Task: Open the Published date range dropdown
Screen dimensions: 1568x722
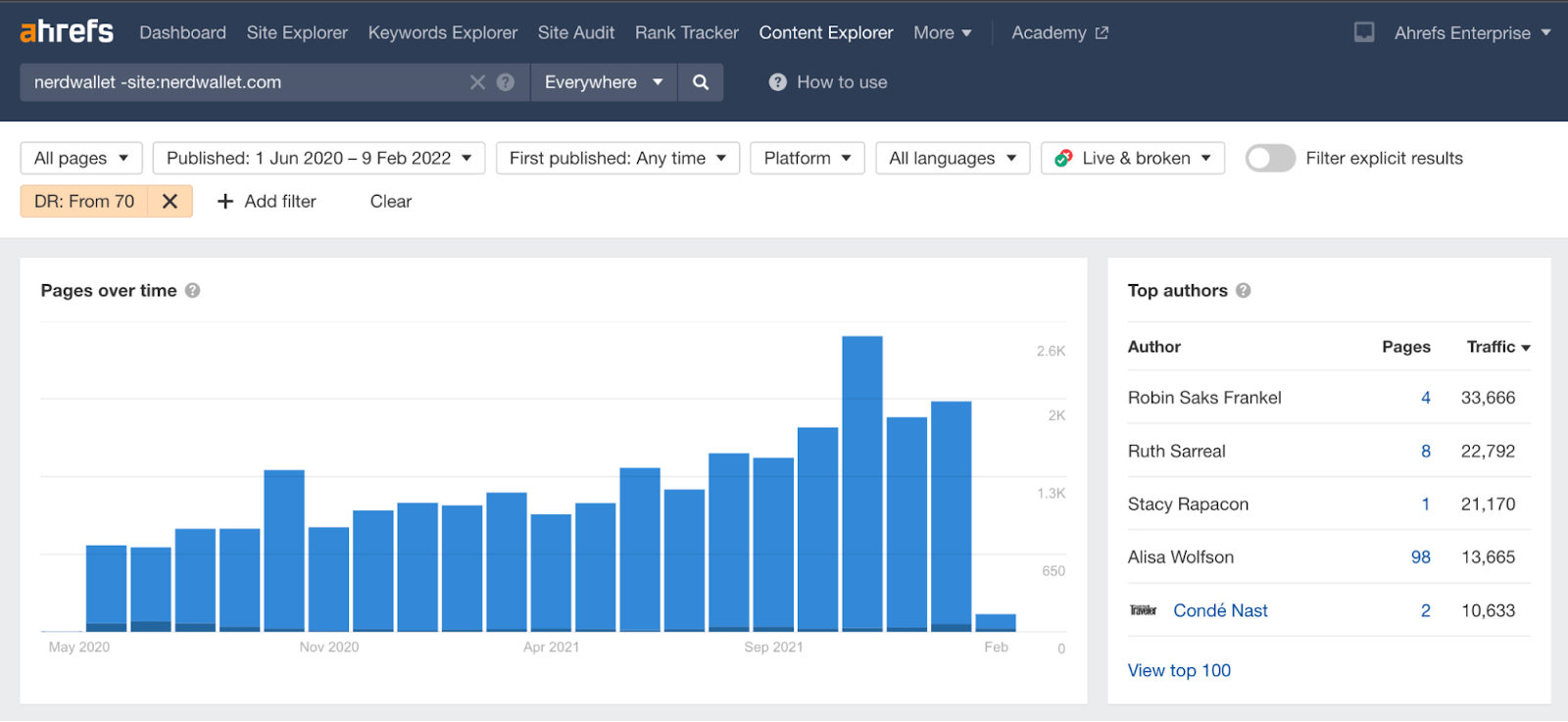Action: pos(318,158)
